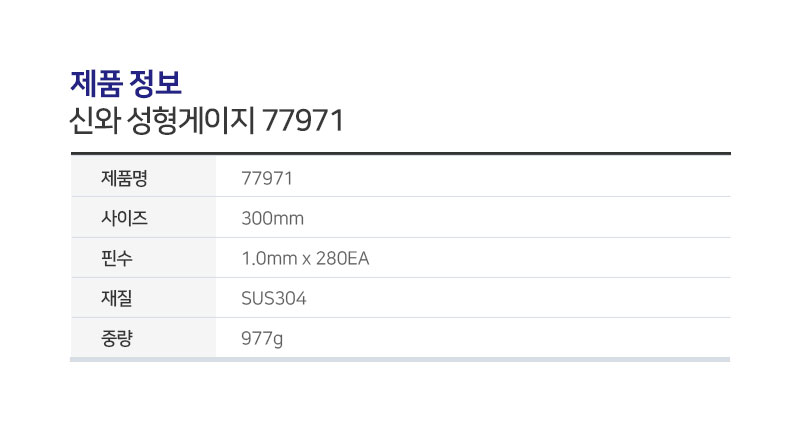Viewport: 800px width, 431px height.
Task: Click the 1.0mm x 280EA value
Action: tap(305, 259)
